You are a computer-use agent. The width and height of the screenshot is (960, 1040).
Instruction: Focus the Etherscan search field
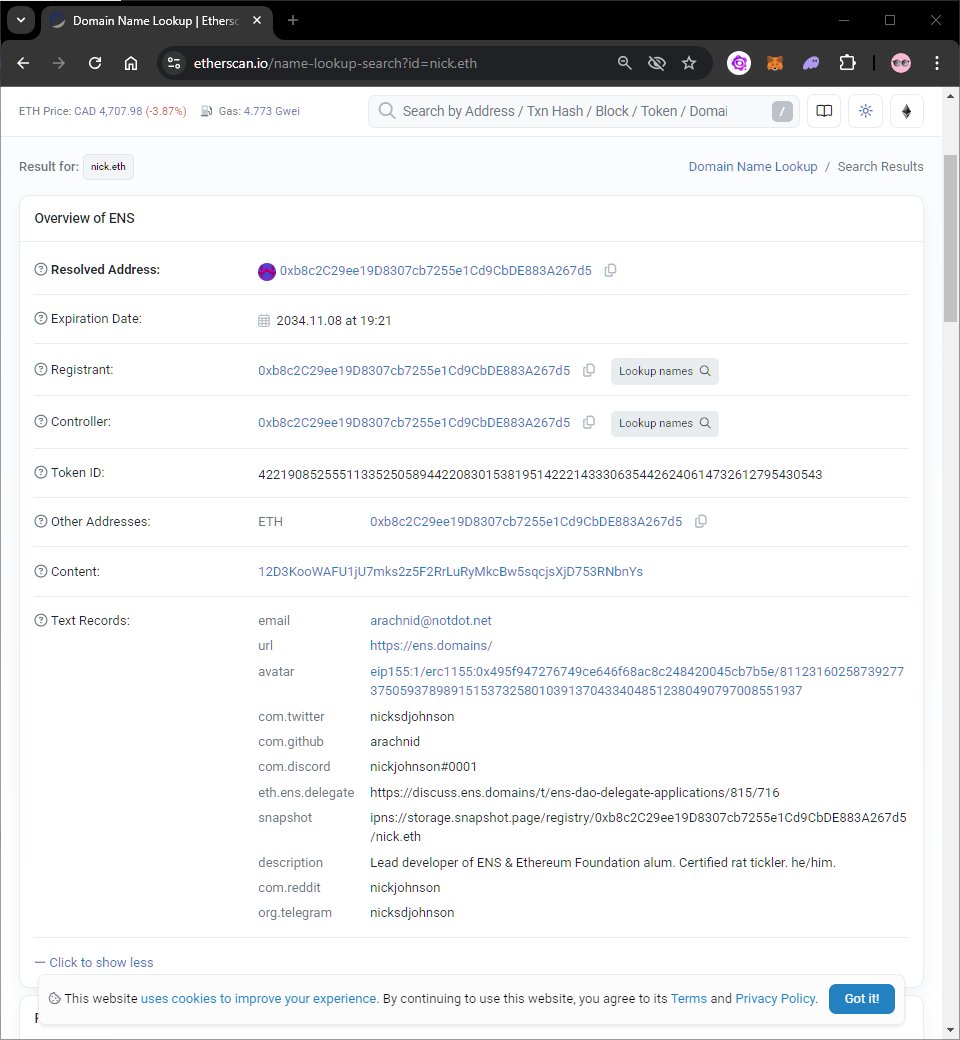(584, 111)
